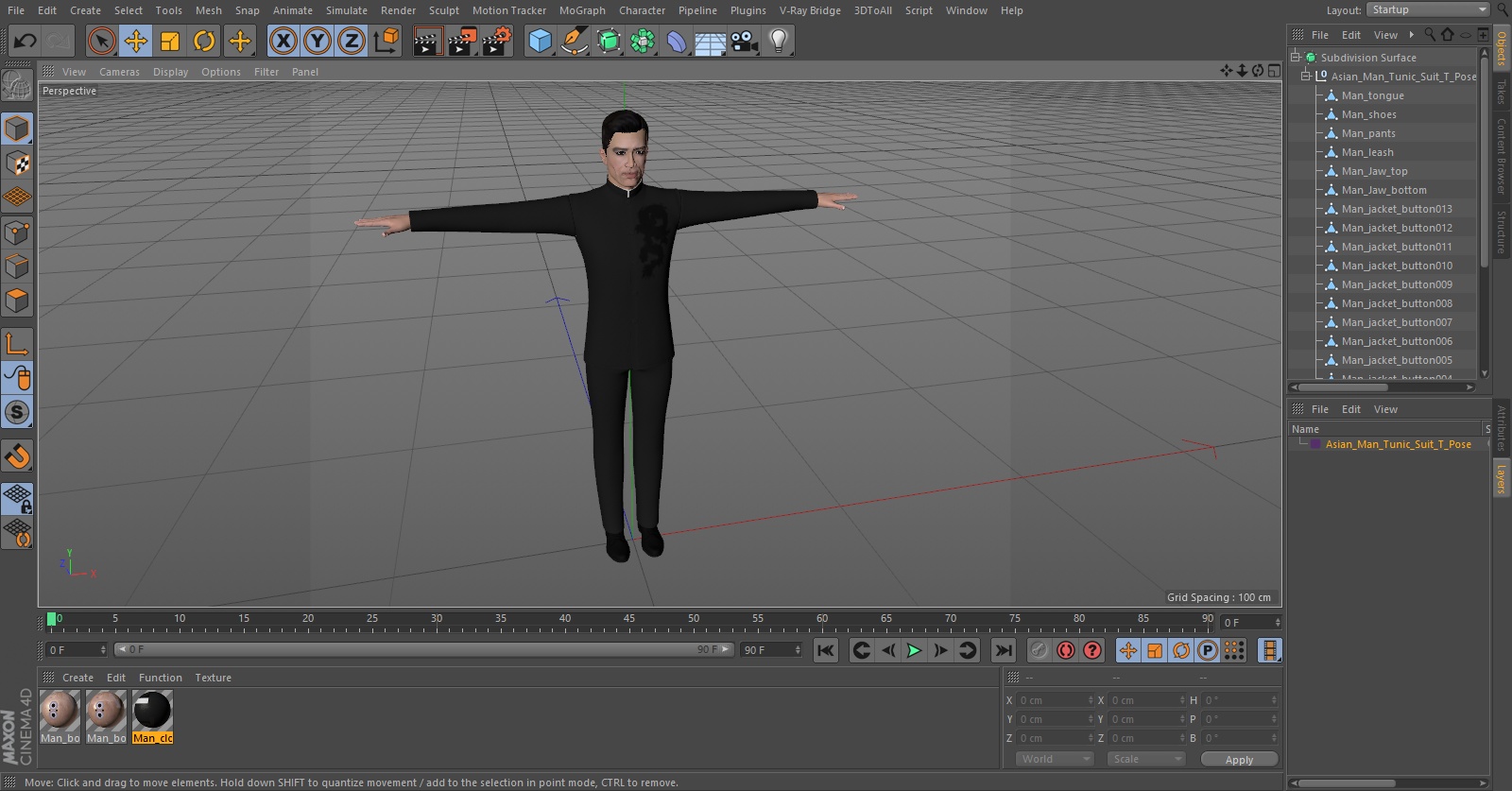Toggle Y axis lock
1512x791 pixels.
[318, 41]
